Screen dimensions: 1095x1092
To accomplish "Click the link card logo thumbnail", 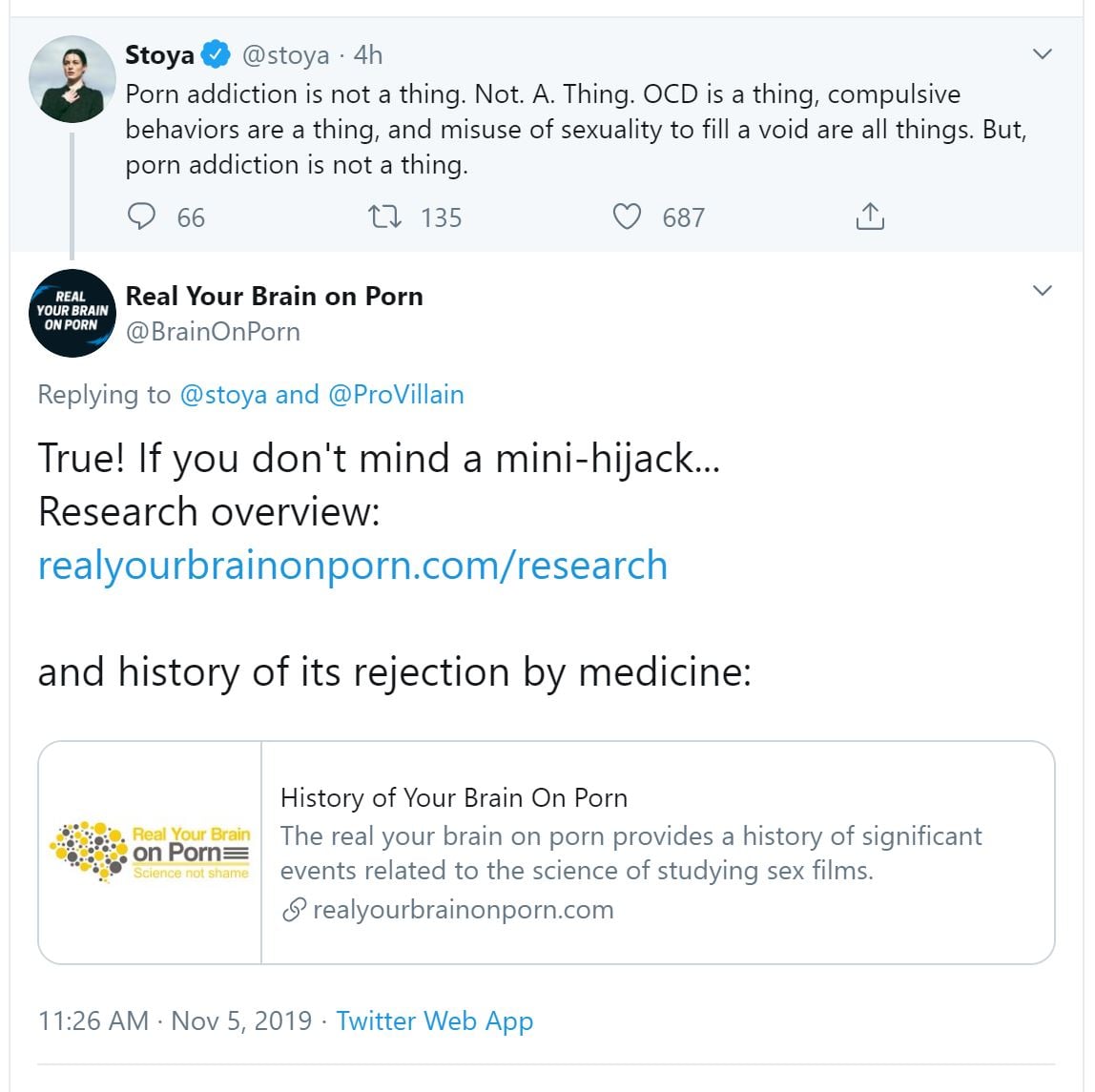I will point(150,852).
